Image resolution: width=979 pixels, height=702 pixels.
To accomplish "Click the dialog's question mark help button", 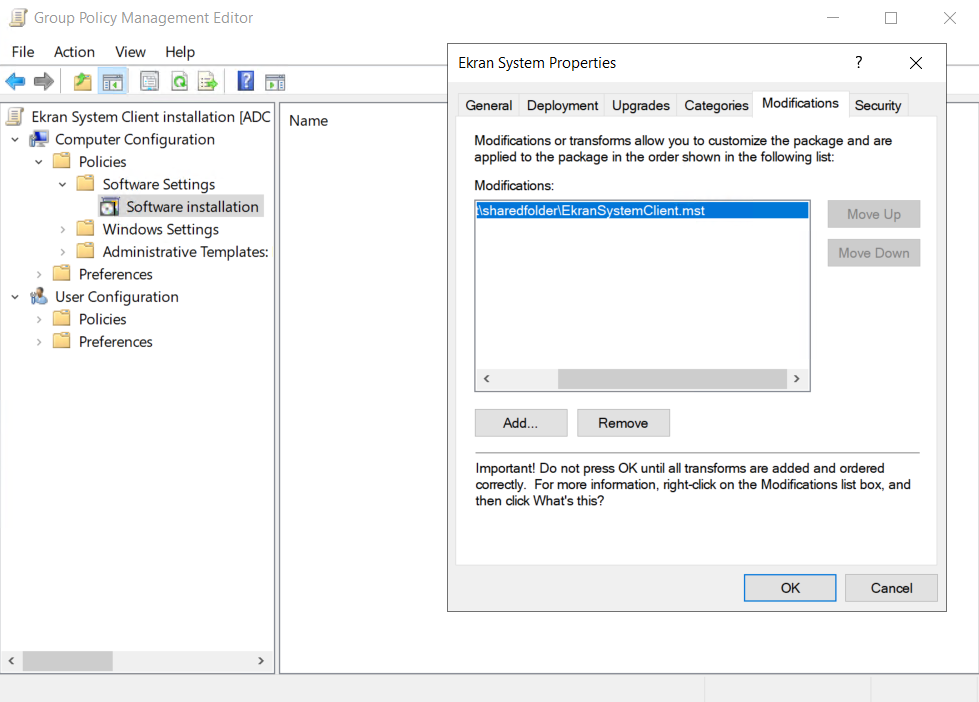I will point(858,62).
